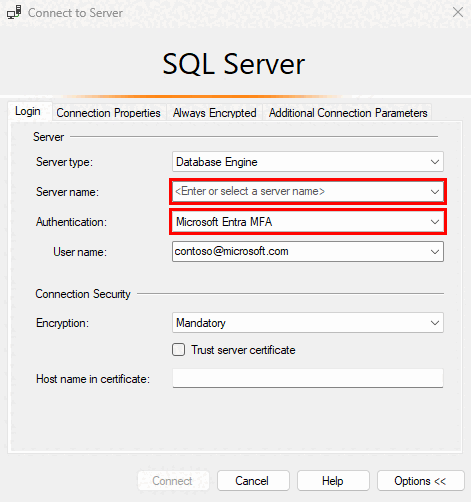Expand the Server type dropdown arrow
This screenshot has height=502, width=471.
pos(435,162)
